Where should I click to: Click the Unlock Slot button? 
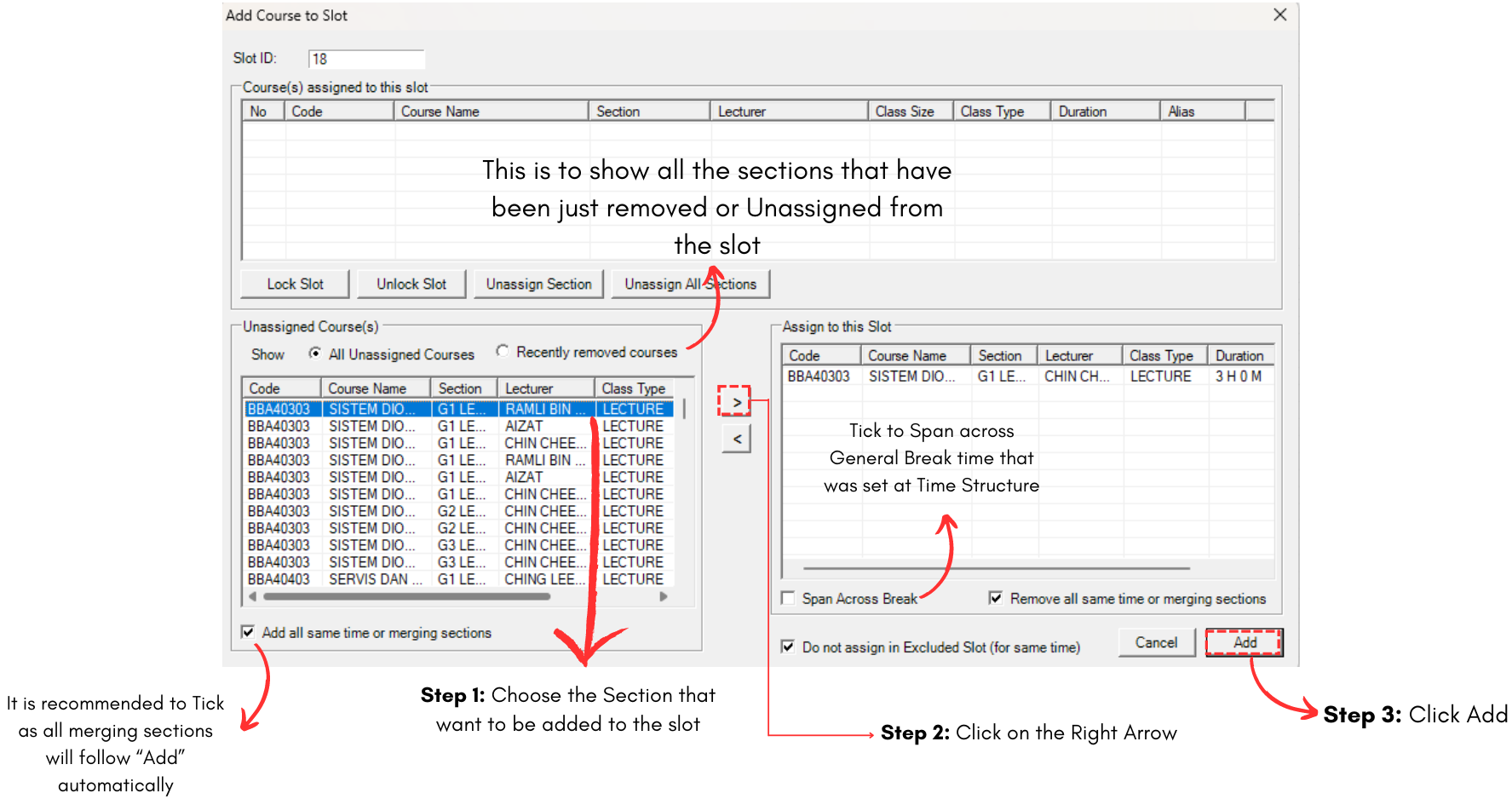click(411, 284)
